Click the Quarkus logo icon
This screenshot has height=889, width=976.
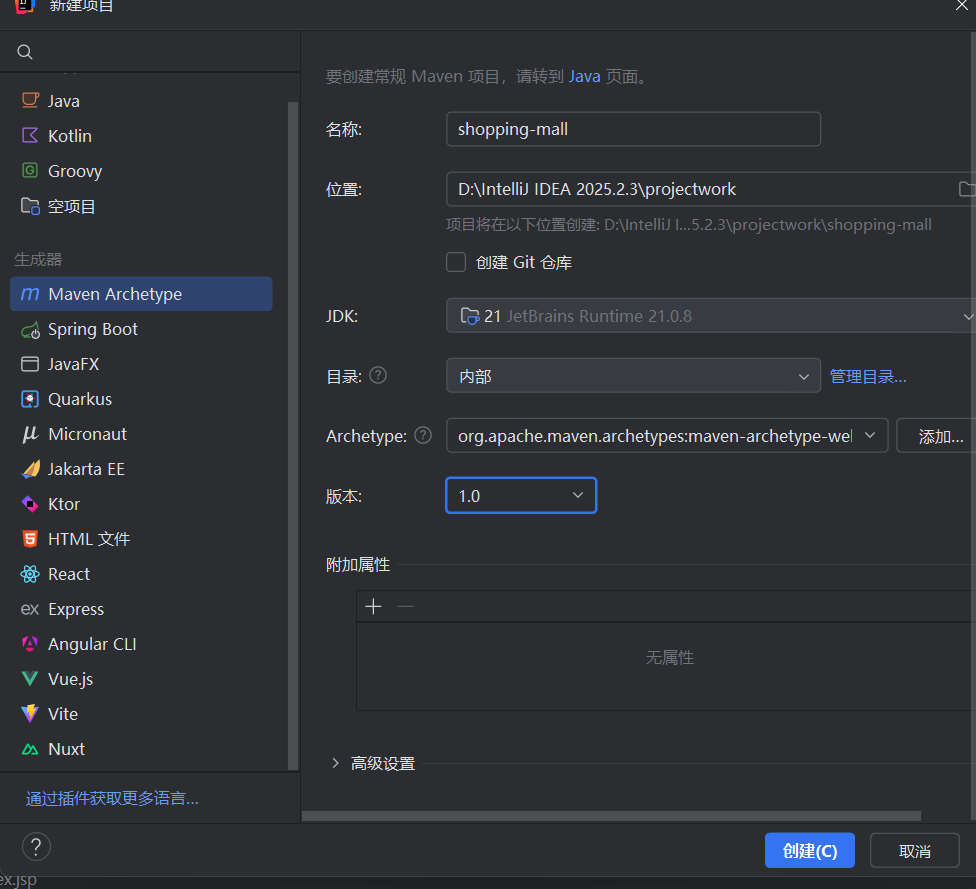[30, 399]
